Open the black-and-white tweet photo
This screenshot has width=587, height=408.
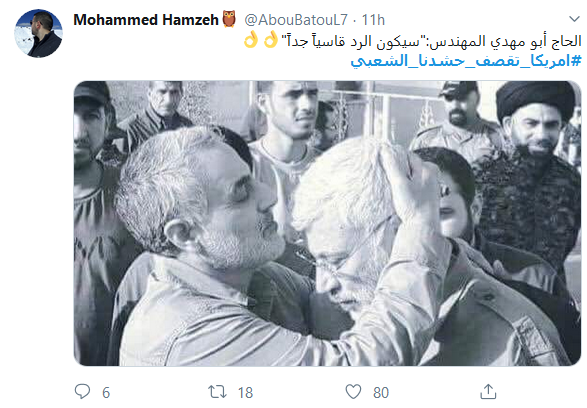tap(327, 223)
